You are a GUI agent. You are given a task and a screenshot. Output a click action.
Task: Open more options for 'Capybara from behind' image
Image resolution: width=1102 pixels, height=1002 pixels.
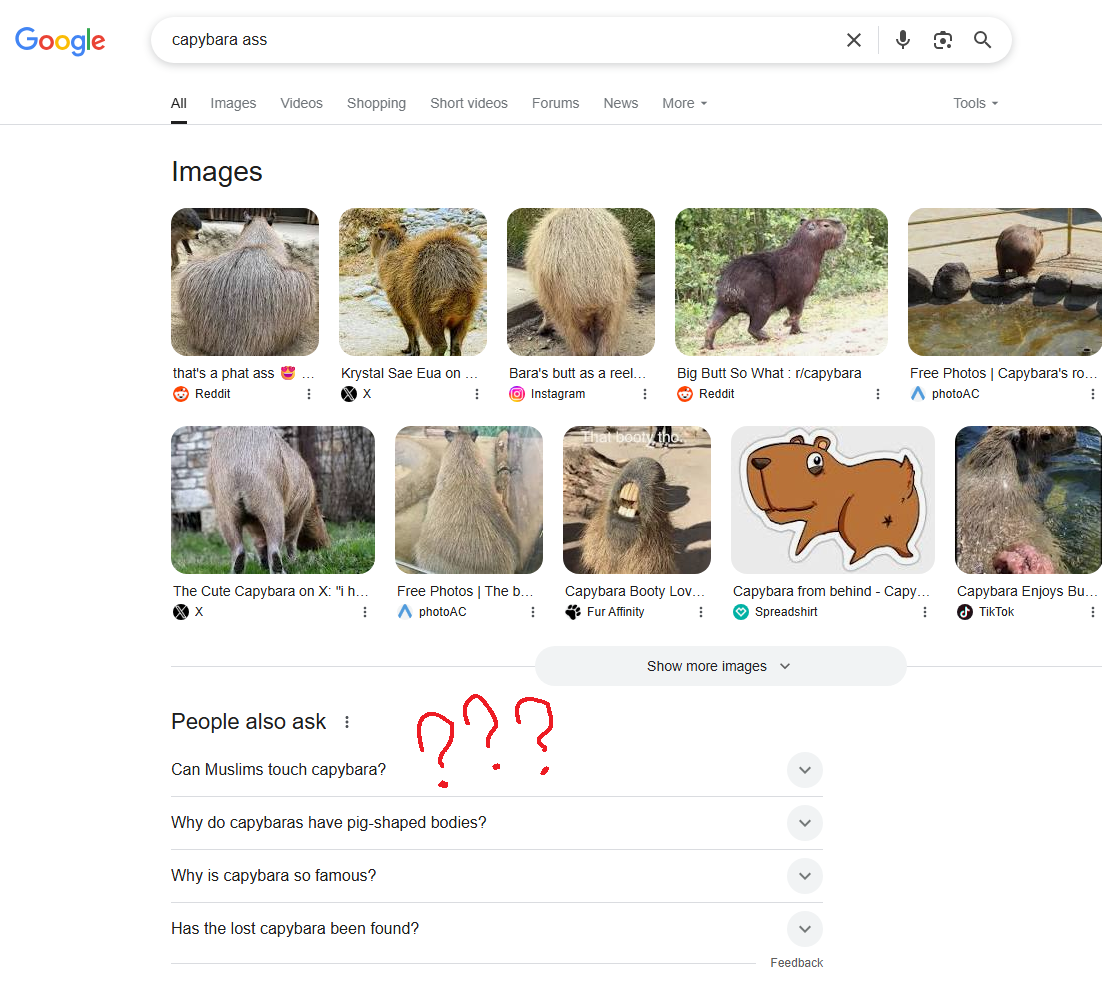coord(925,612)
